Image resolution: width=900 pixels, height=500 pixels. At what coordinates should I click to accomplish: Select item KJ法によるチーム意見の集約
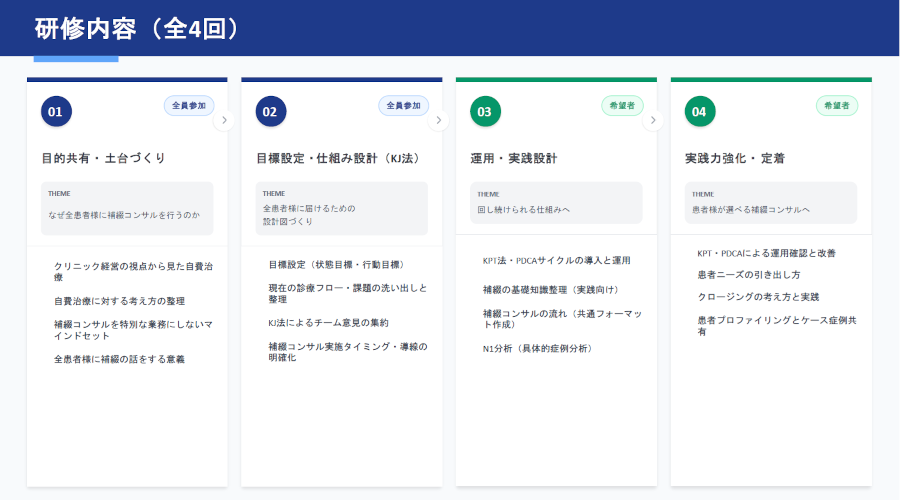[328, 323]
